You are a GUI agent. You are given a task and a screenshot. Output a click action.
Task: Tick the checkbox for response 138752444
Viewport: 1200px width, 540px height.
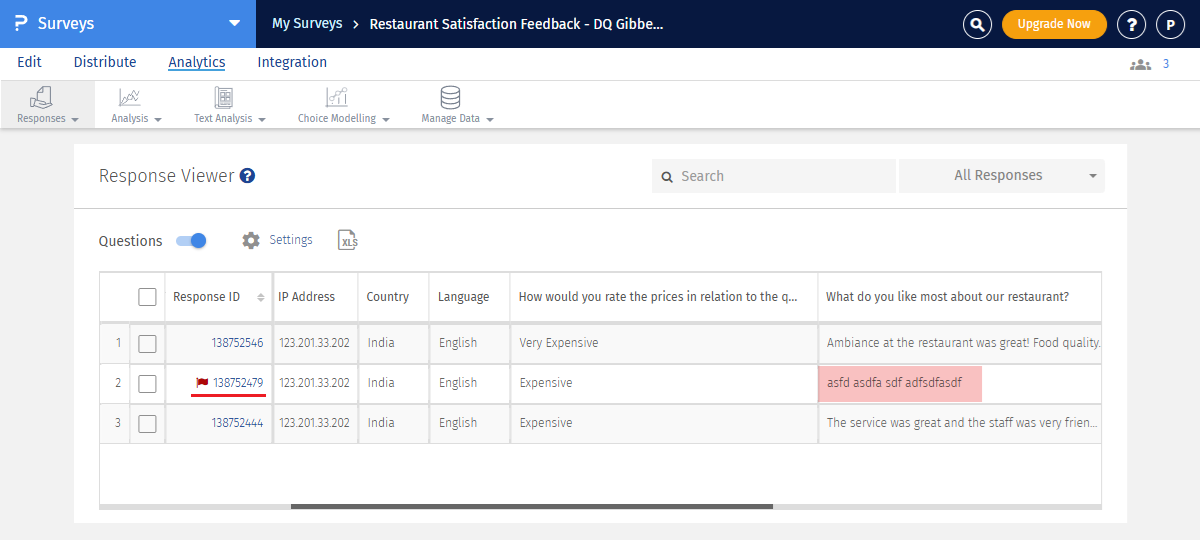147,423
